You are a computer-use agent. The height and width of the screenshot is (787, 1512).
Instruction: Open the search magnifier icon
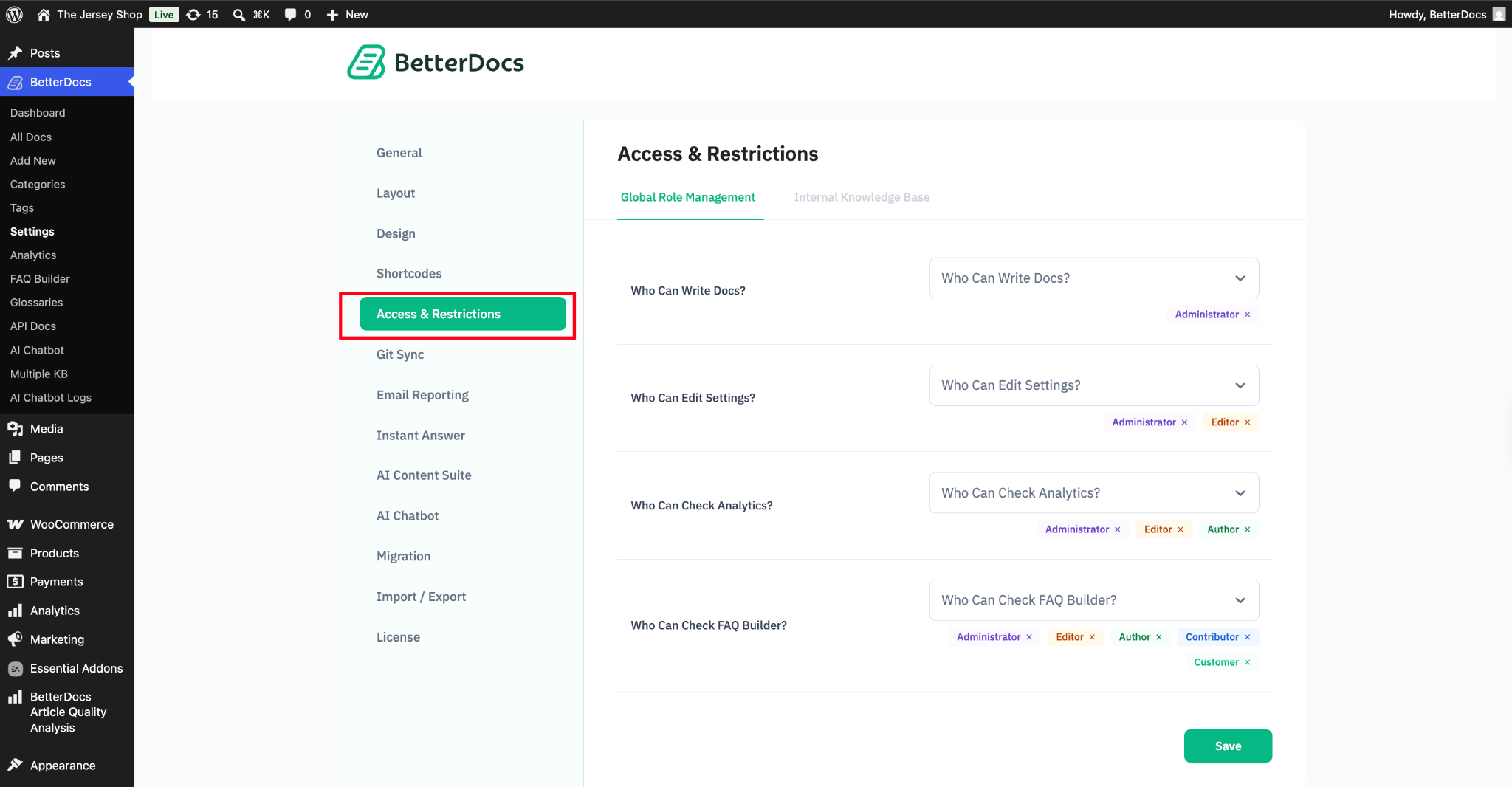click(x=239, y=15)
